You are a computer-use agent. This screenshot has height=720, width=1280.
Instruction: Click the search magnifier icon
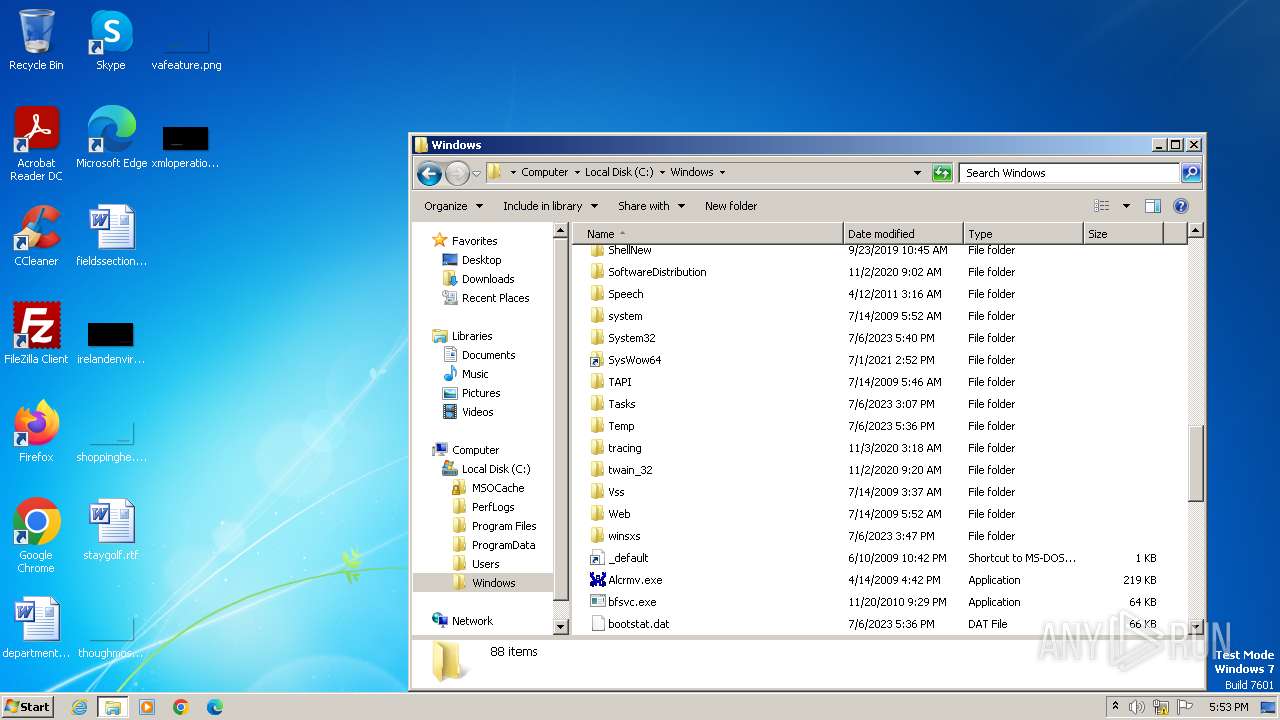point(1190,173)
